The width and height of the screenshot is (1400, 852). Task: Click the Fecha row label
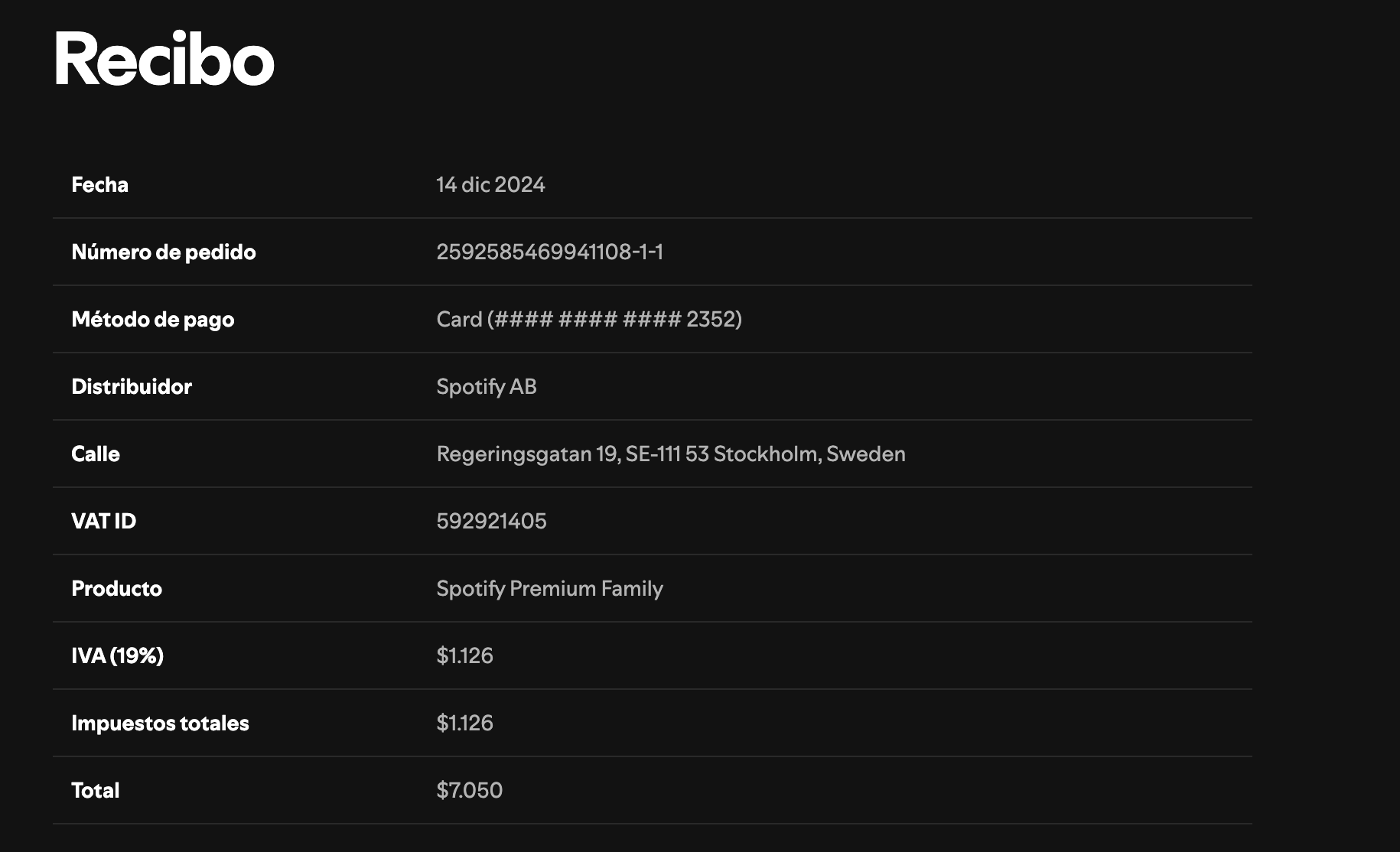click(x=99, y=184)
